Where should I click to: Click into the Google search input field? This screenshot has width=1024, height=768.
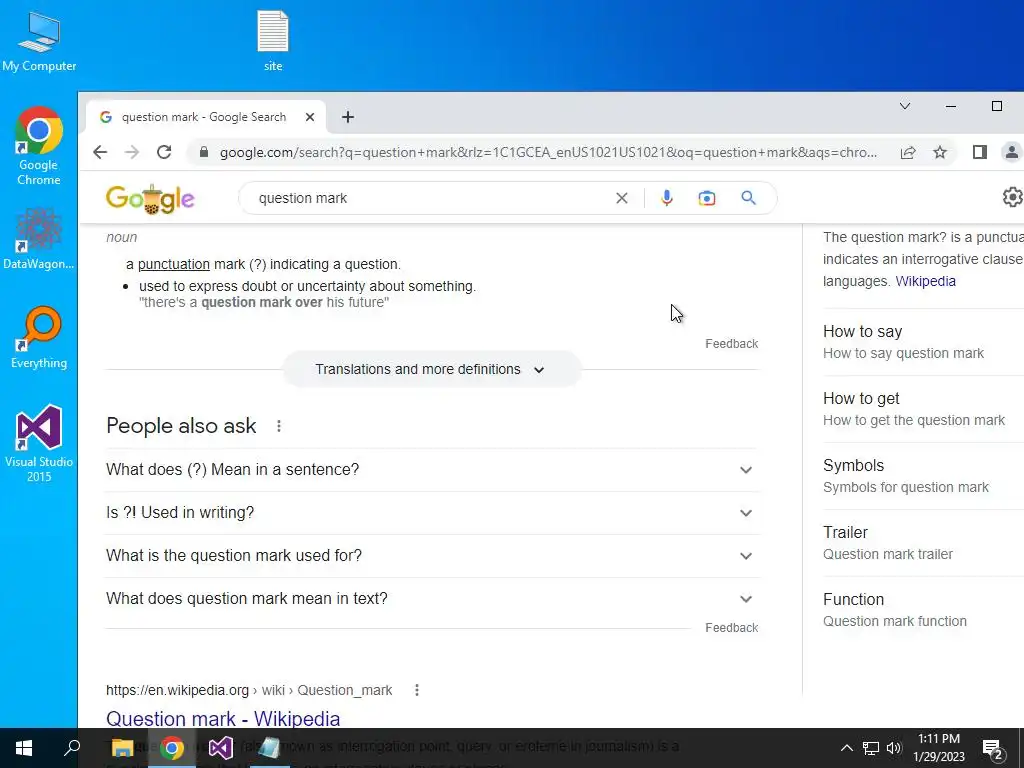coord(431,198)
